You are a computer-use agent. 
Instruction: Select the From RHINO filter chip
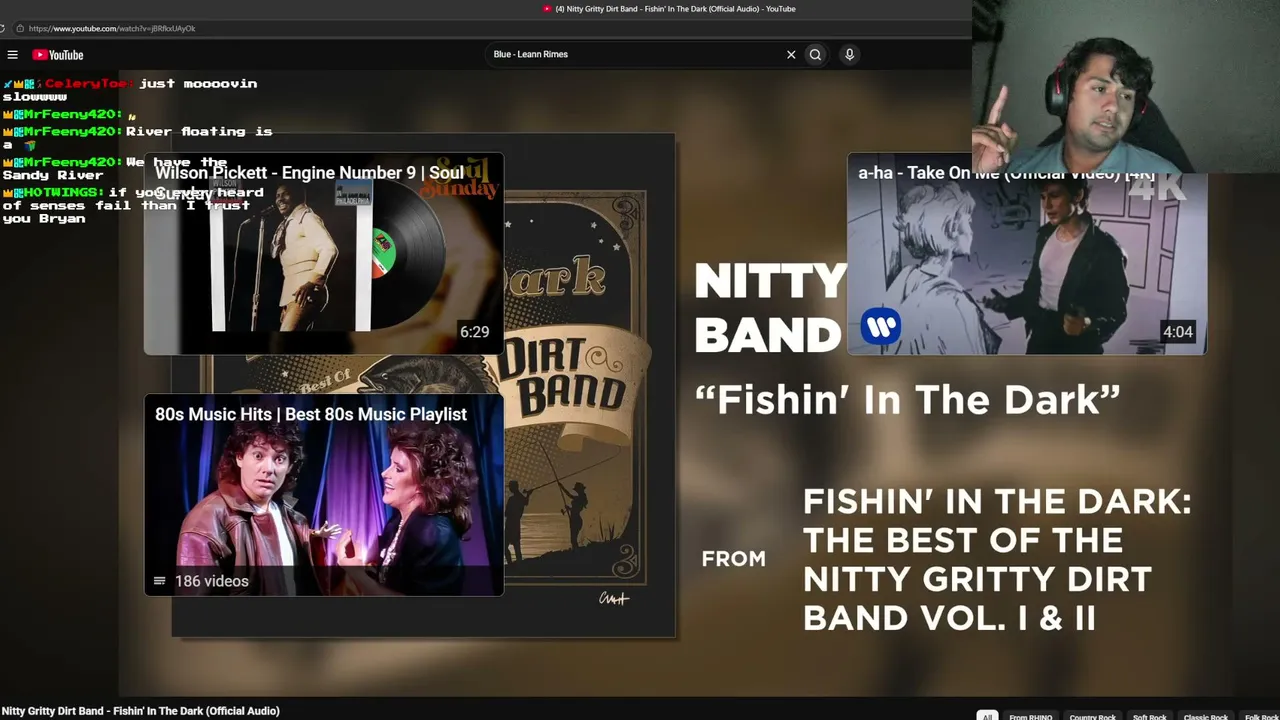(1030, 716)
